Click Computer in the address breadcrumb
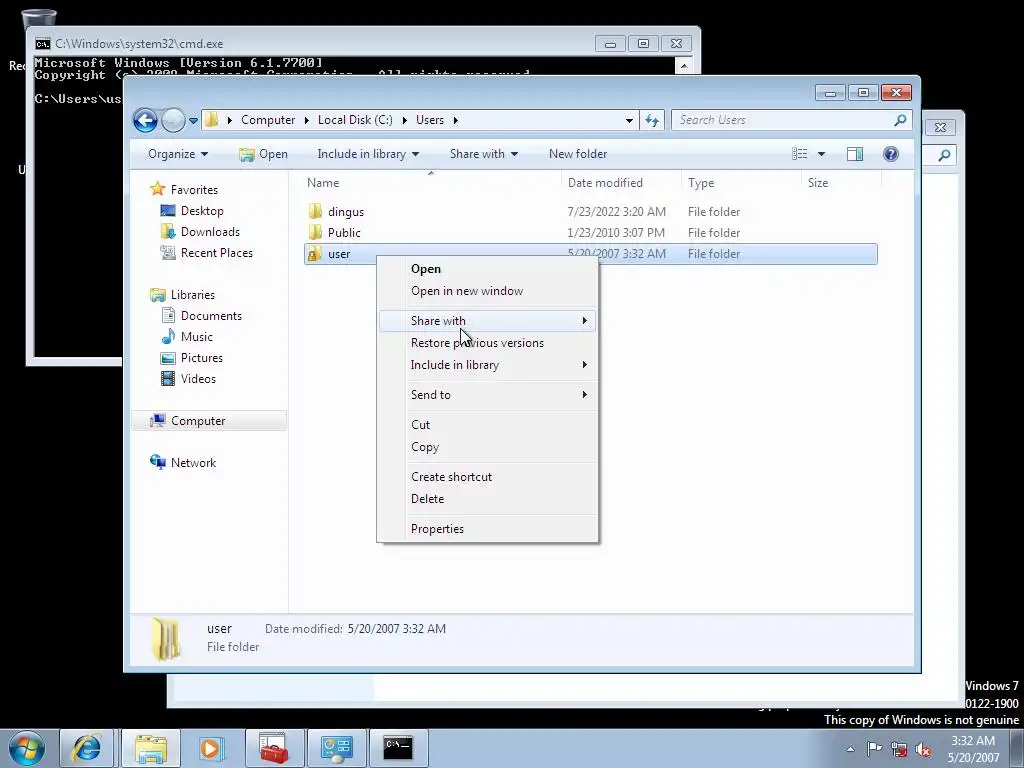The height and width of the screenshot is (768, 1024). 268,120
